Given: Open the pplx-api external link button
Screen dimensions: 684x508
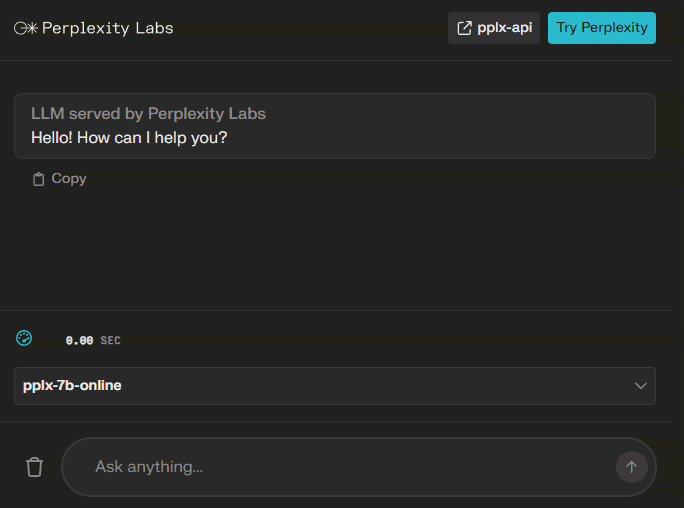Looking at the screenshot, I should (494, 28).
